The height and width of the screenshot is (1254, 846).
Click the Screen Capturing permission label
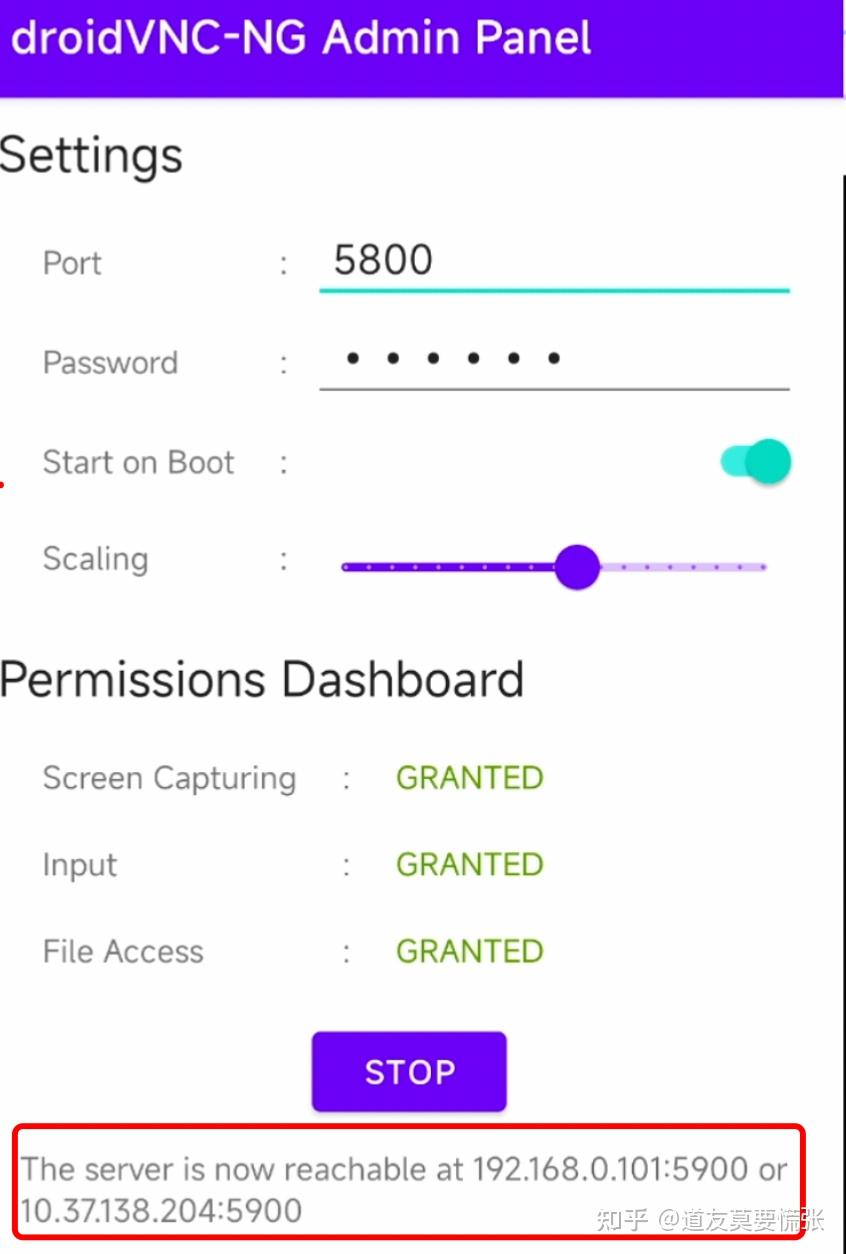coord(169,779)
